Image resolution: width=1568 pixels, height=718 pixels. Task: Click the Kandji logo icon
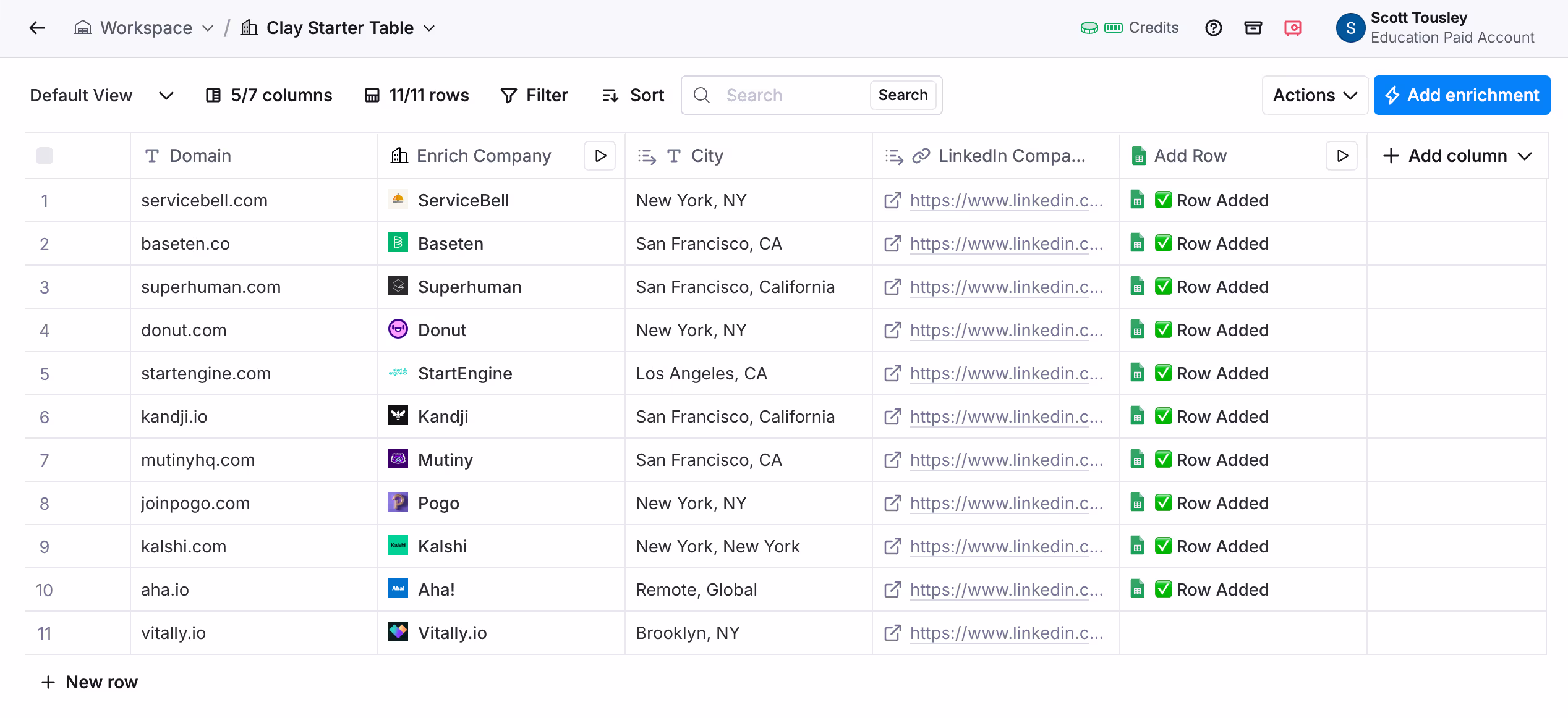tap(398, 416)
